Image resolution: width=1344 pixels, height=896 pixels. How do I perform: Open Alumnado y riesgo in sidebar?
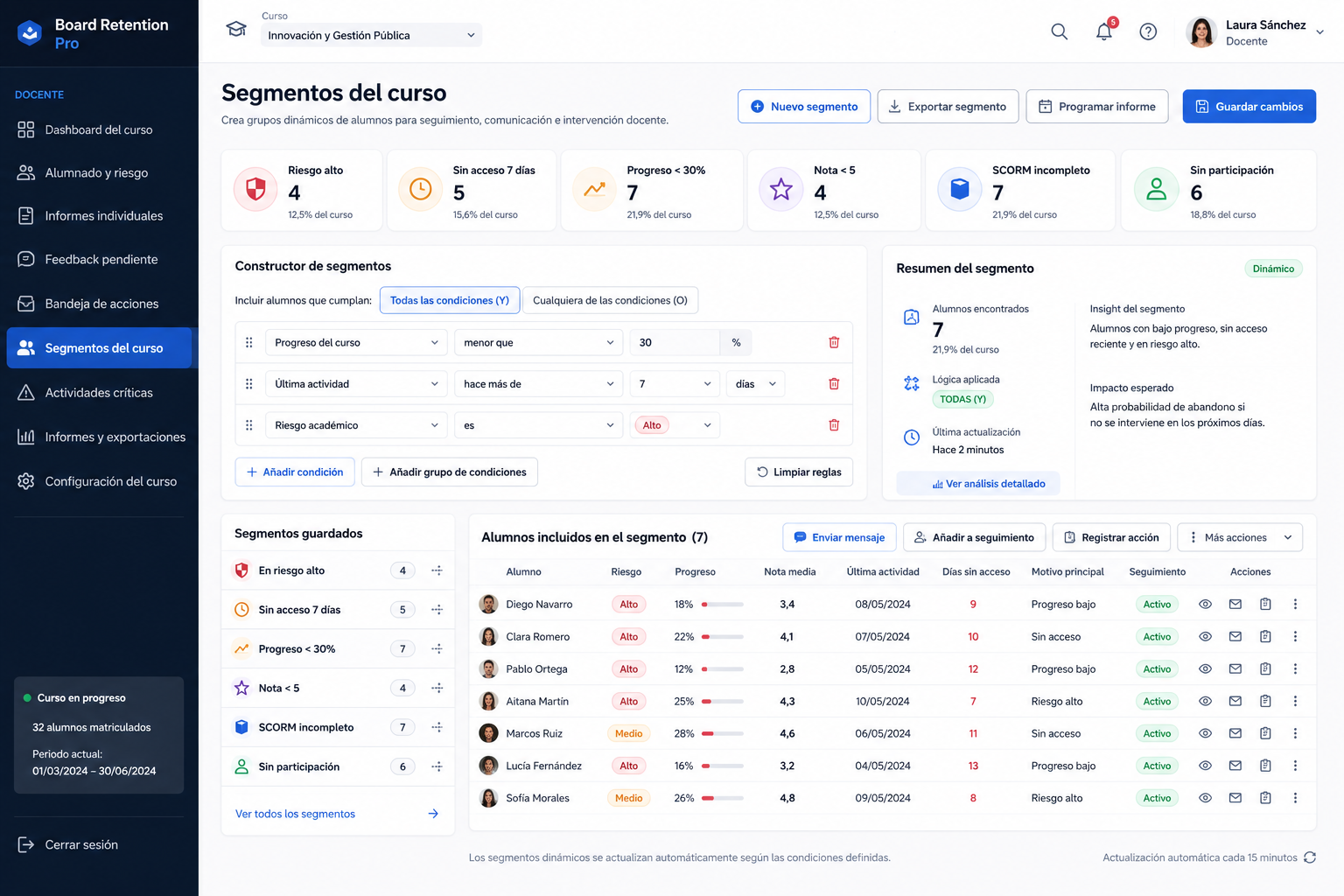pyautogui.click(x=99, y=172)
